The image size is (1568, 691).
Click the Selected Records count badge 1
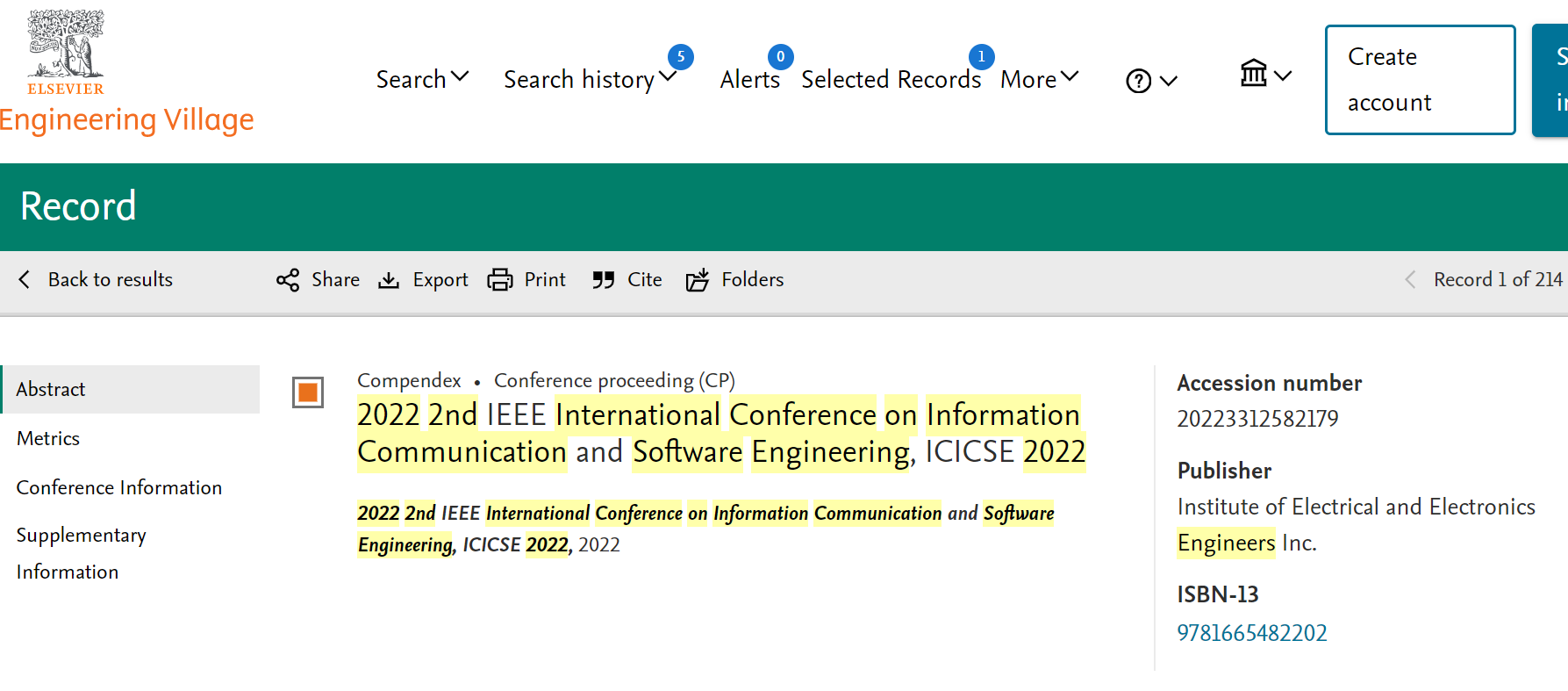(x=981, y=57)
